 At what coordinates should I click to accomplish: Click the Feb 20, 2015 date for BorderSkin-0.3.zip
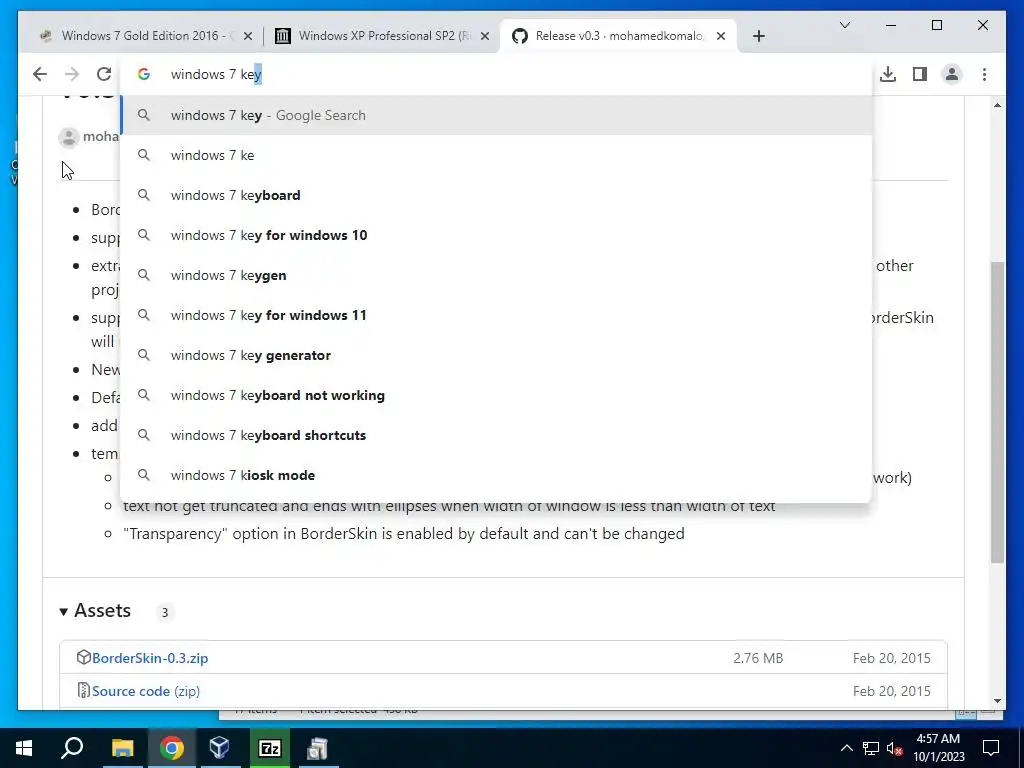[x=891, y=658]
